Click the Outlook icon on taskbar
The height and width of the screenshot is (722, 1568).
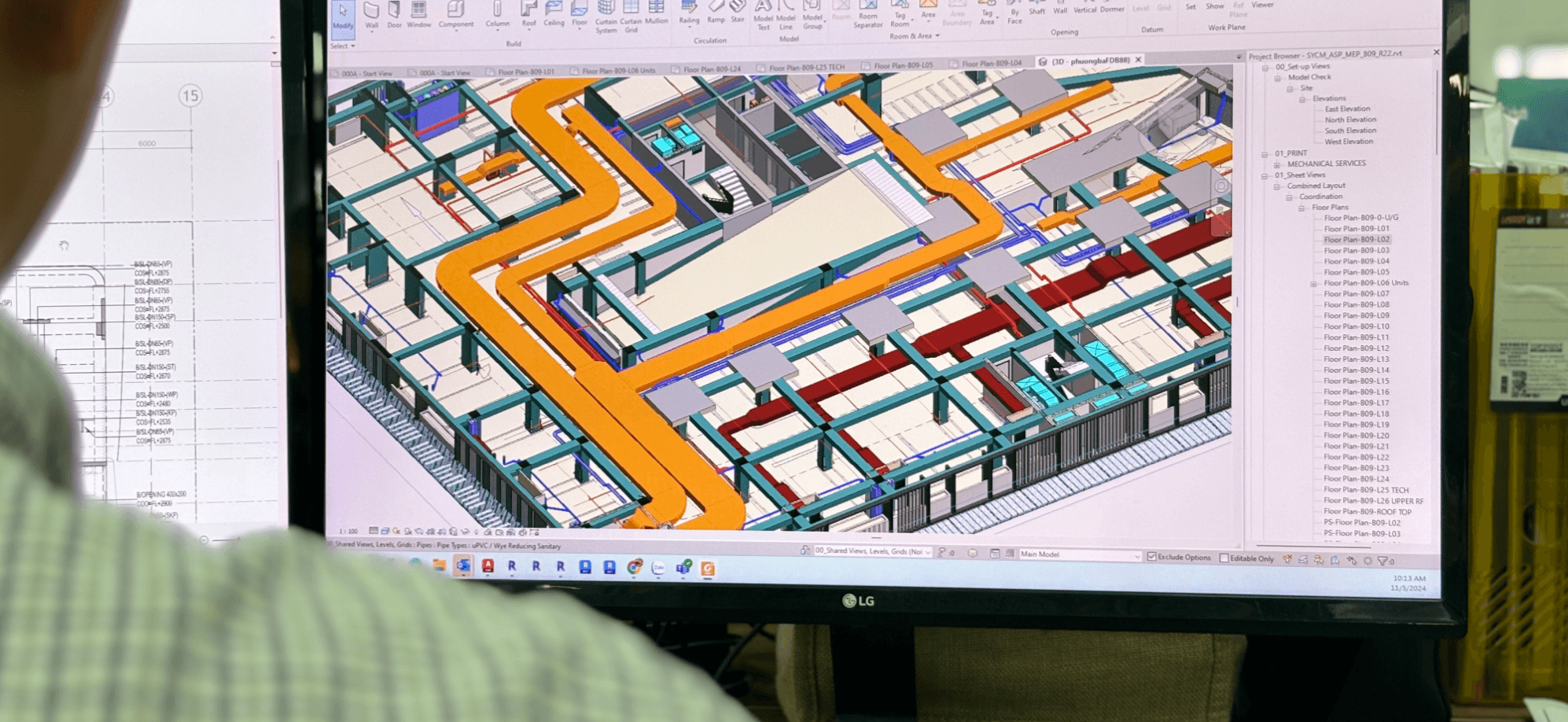point(463,565)
